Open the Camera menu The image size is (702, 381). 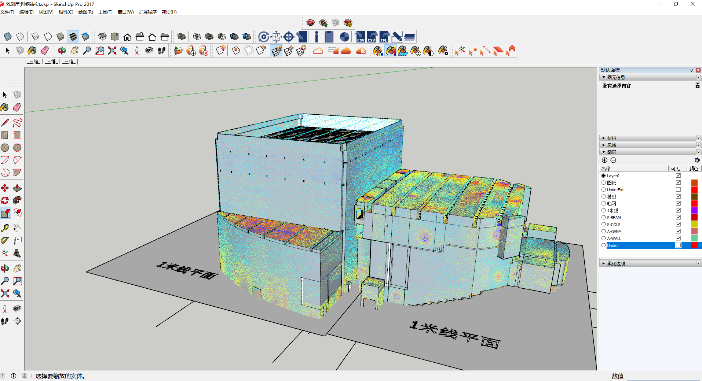[66, 12]
